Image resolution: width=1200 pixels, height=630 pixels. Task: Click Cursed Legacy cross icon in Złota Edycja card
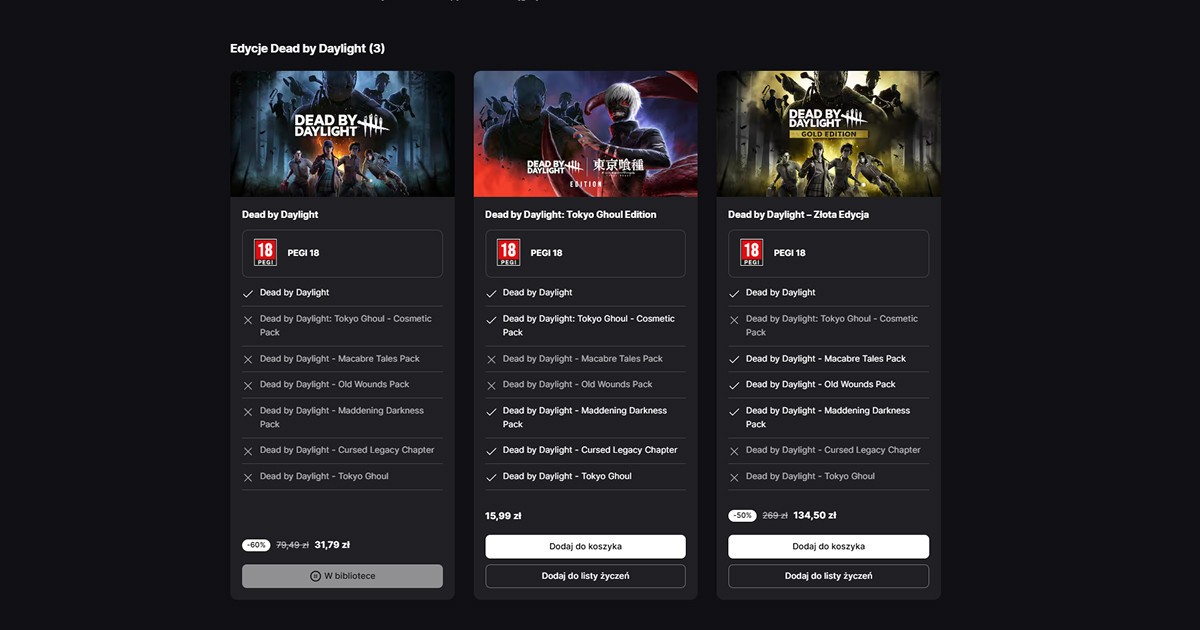point(734,451)
